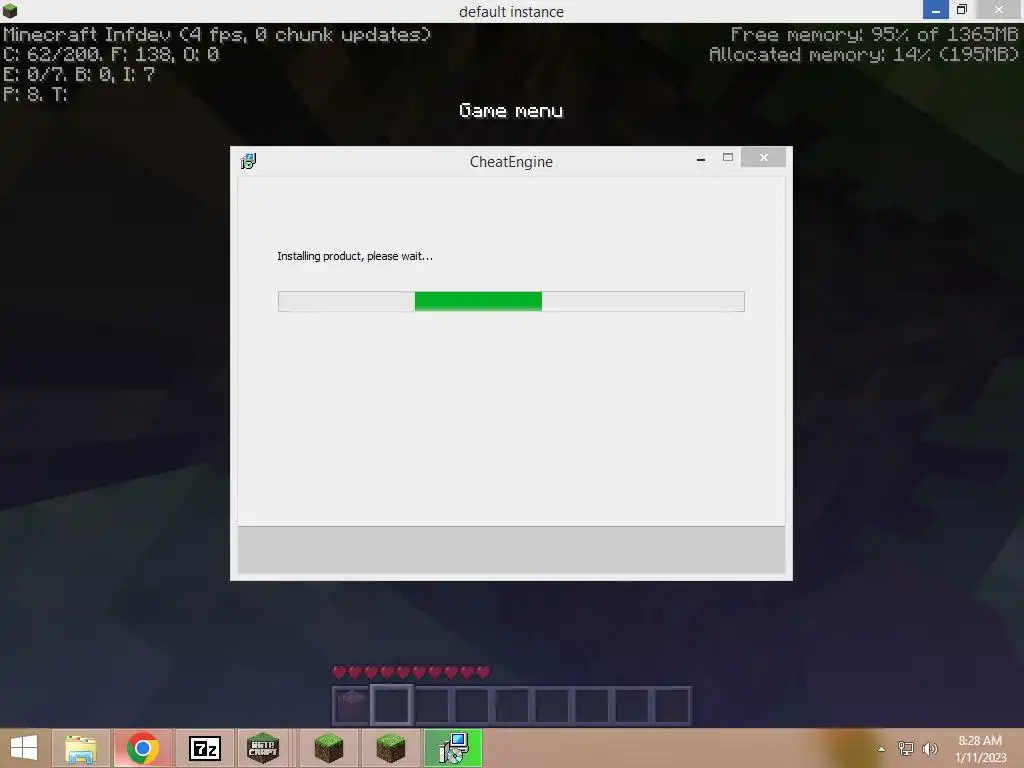1024x768 pixels.
Task: Click the "Installing product, please wait..." text
Action: tap(355, 256)
